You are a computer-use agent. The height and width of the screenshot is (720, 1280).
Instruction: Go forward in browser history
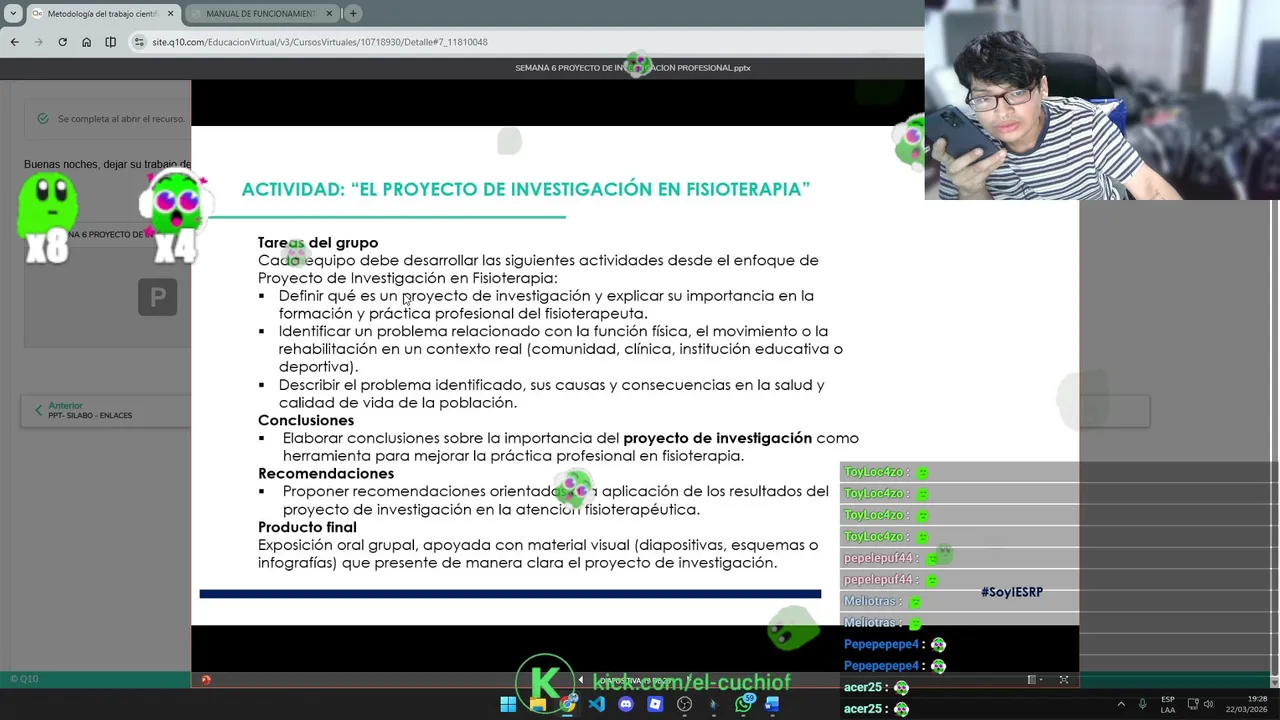(38, 42)
